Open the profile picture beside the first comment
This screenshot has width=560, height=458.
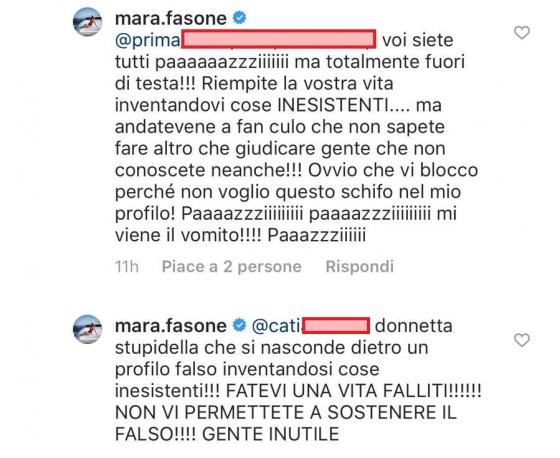click(x=87, y=21)
